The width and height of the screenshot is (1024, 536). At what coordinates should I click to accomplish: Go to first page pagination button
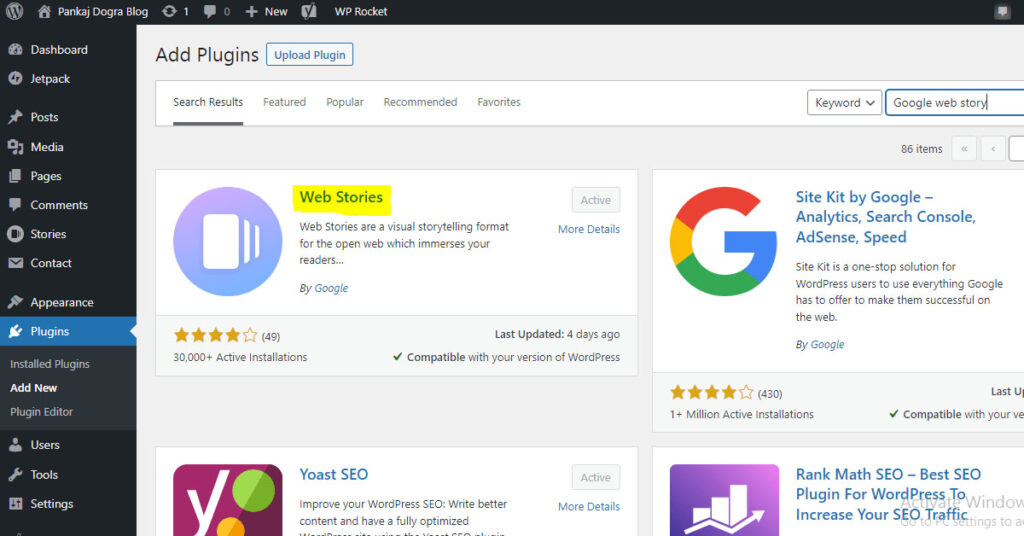point(964,149)
